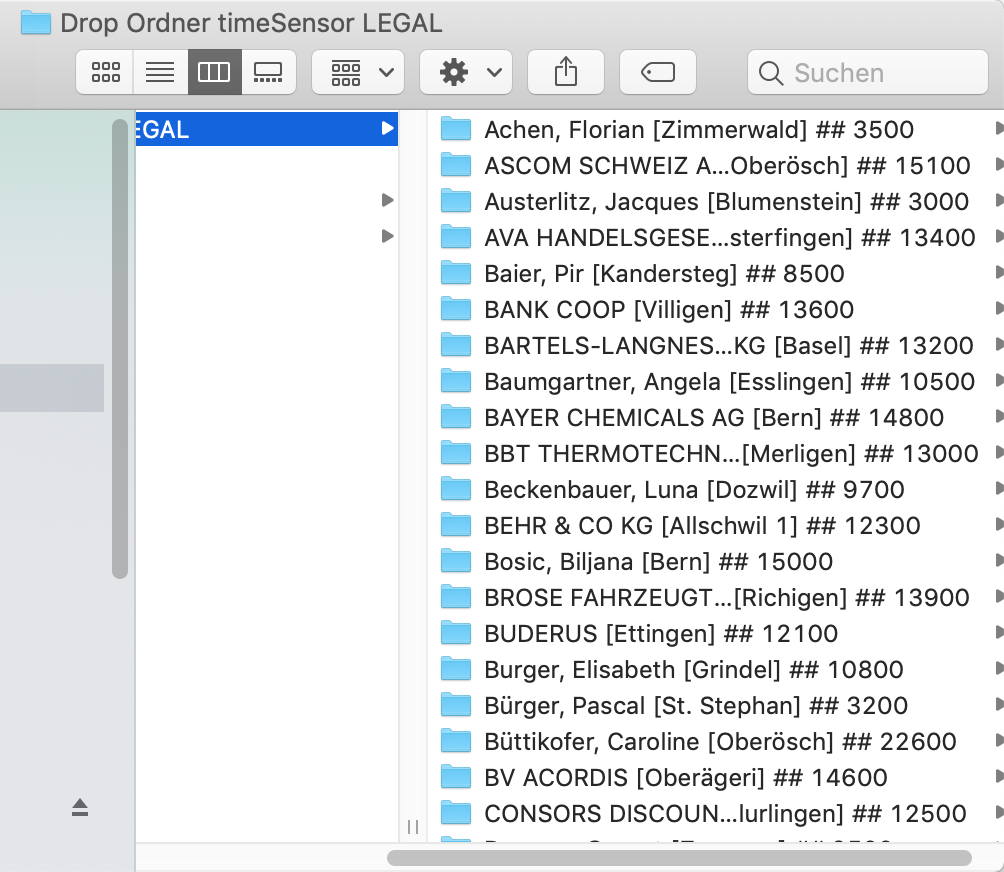Click the folder icon beside Burger, Elisabeth
Image resolution: width=1004 pixels, height=872 pixels.
pyautogui.click(x=456, y=669)
